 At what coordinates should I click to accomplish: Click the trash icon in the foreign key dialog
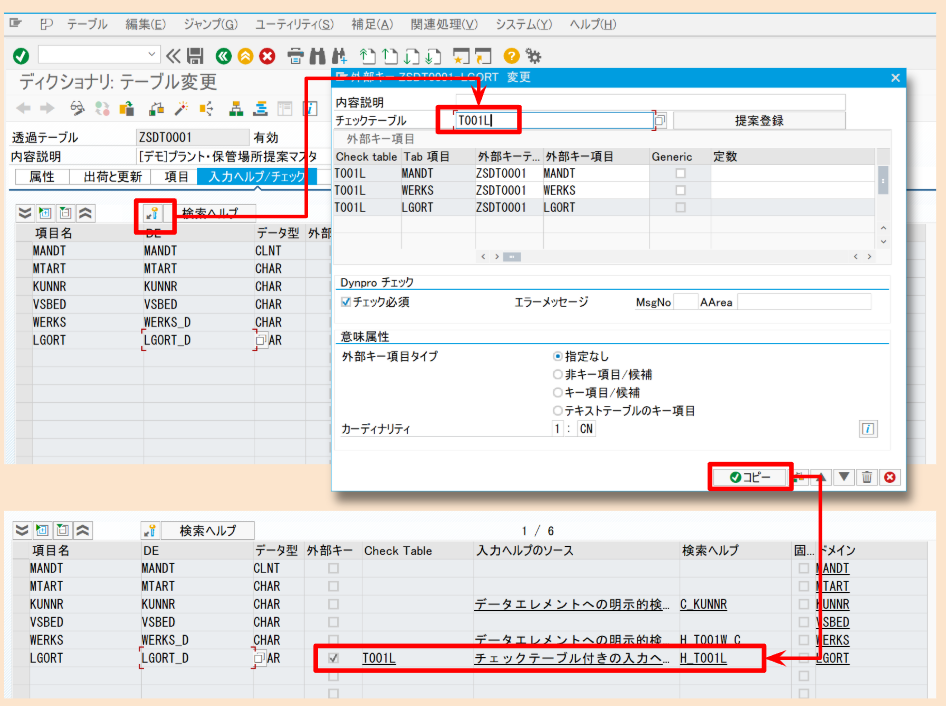tap(866, 477)
